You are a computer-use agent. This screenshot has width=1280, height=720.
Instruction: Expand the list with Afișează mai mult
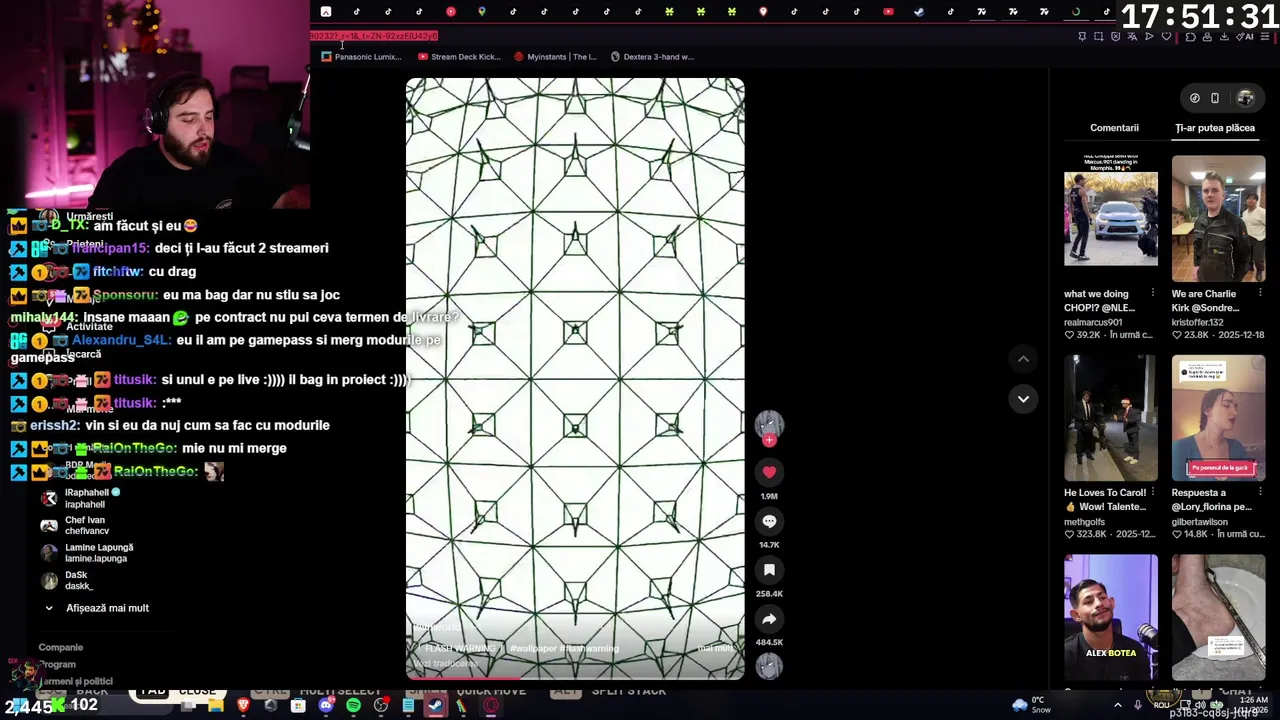[96, 608]
